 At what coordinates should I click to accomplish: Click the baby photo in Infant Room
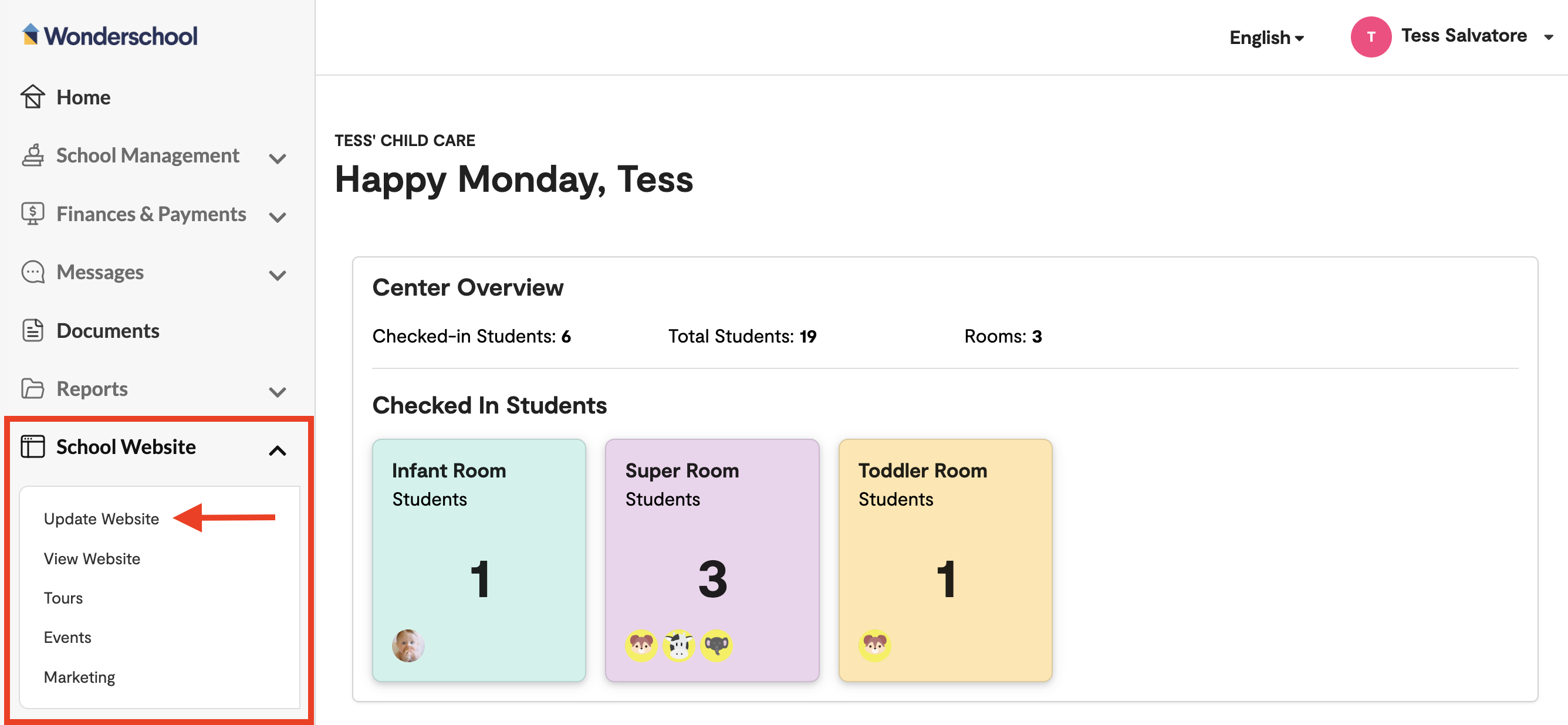click(x=408, y=645)
